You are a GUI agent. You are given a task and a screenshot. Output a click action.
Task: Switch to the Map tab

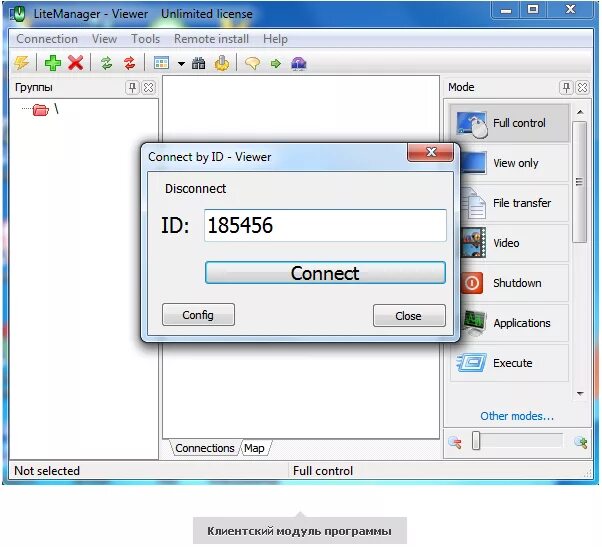point(254,448)
